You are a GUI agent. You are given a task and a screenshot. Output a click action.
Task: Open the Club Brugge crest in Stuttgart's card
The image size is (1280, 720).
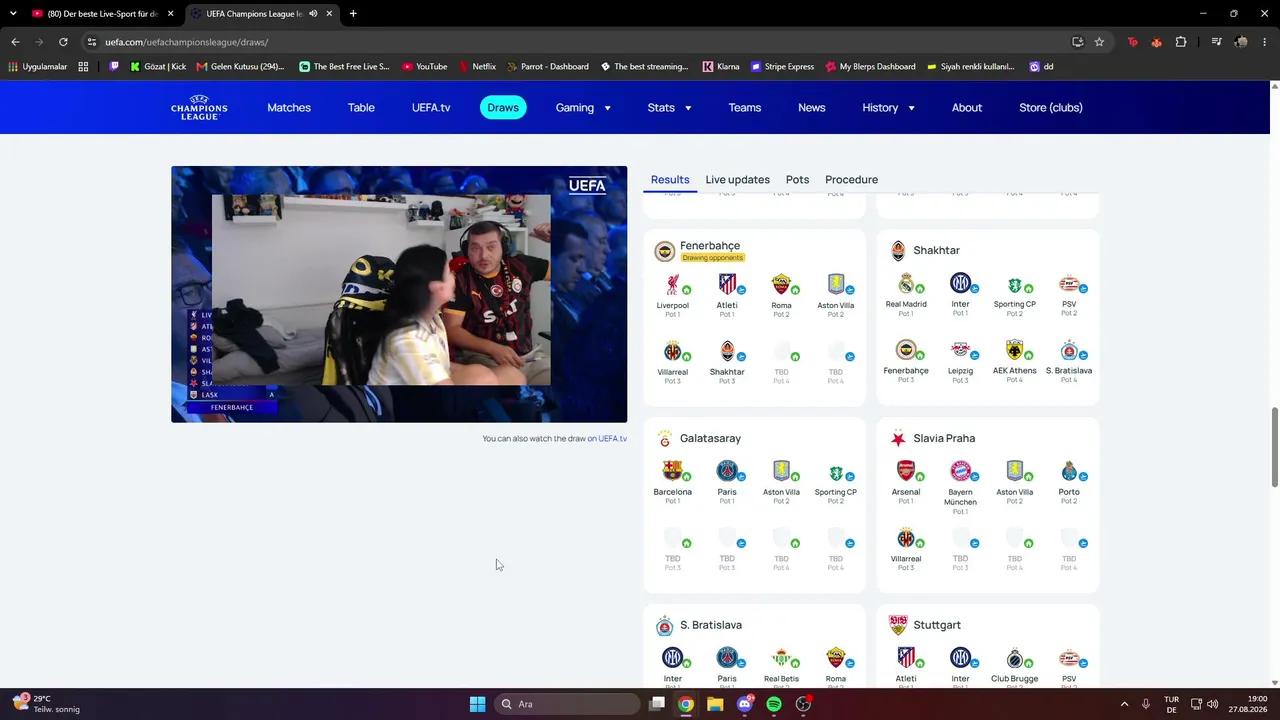[1014, 658]
